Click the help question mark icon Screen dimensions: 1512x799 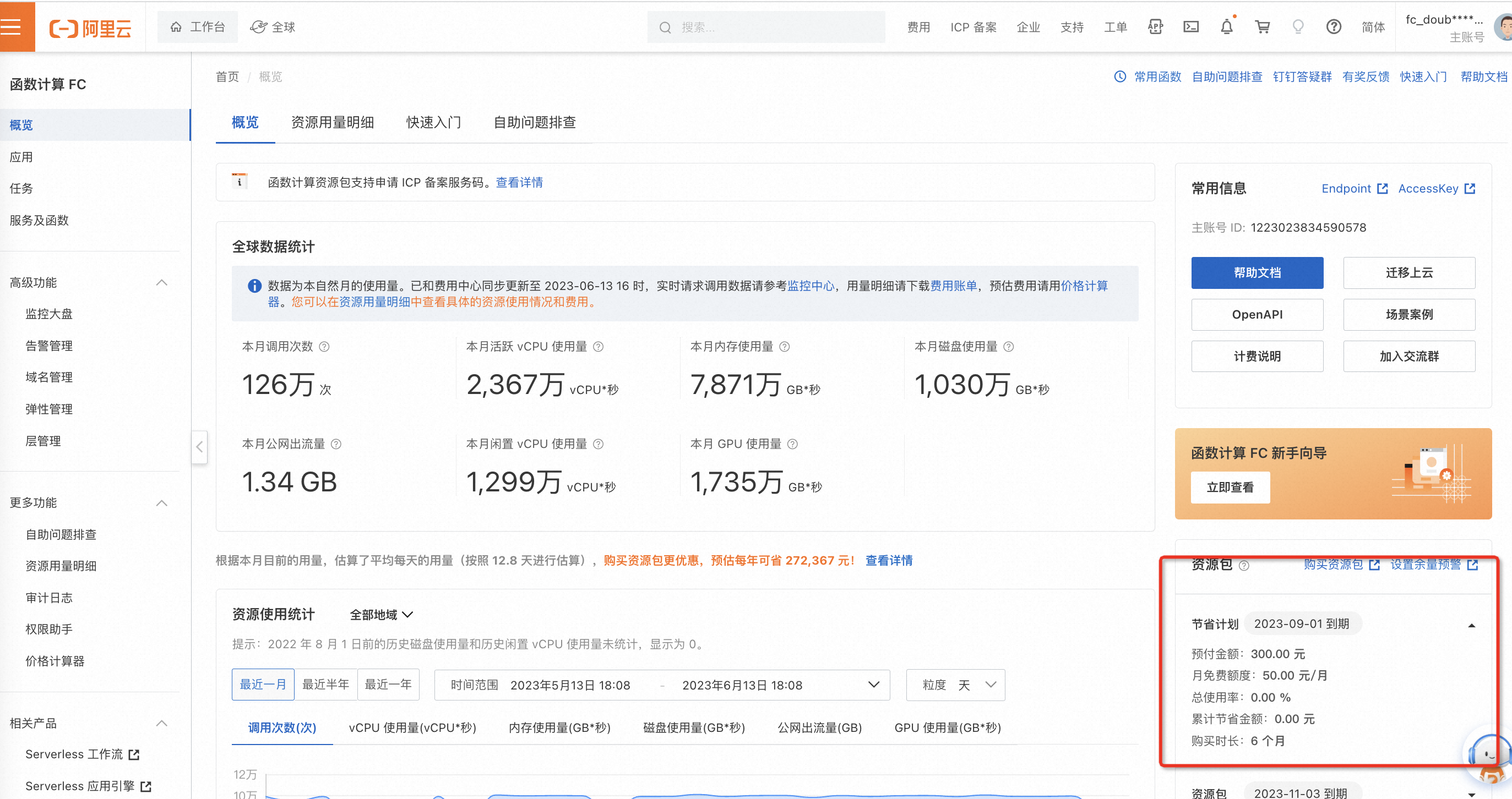pos(1333,27)
